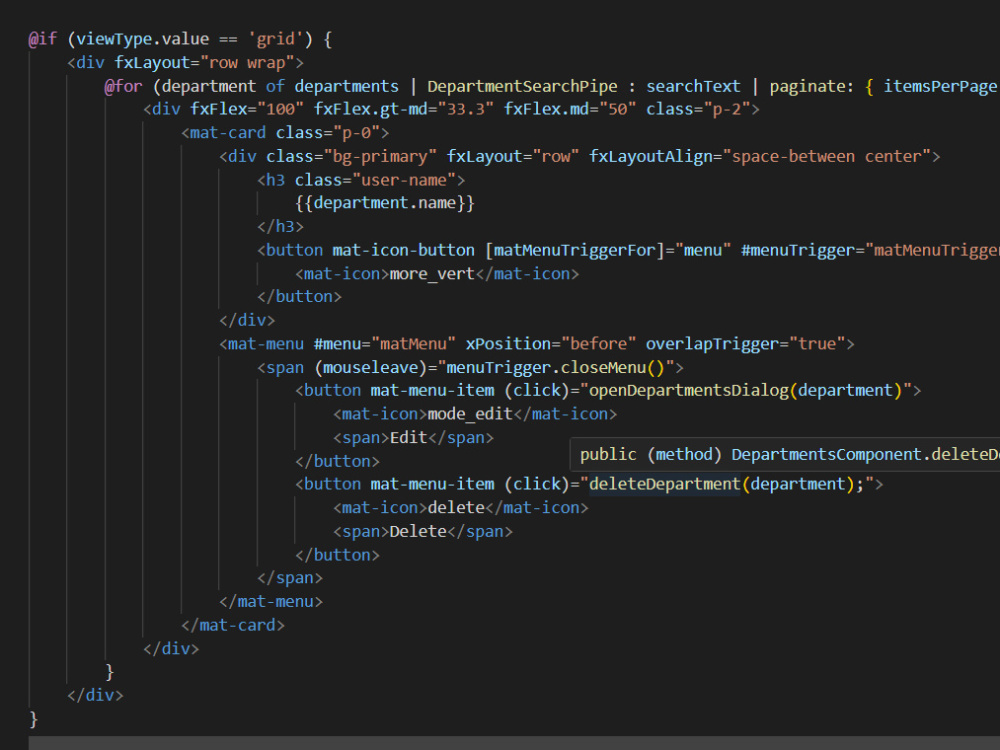Viewport: 1000px width, 750px height.
Task: Click the last closing brace of @if block
Action: click(33, 719)
